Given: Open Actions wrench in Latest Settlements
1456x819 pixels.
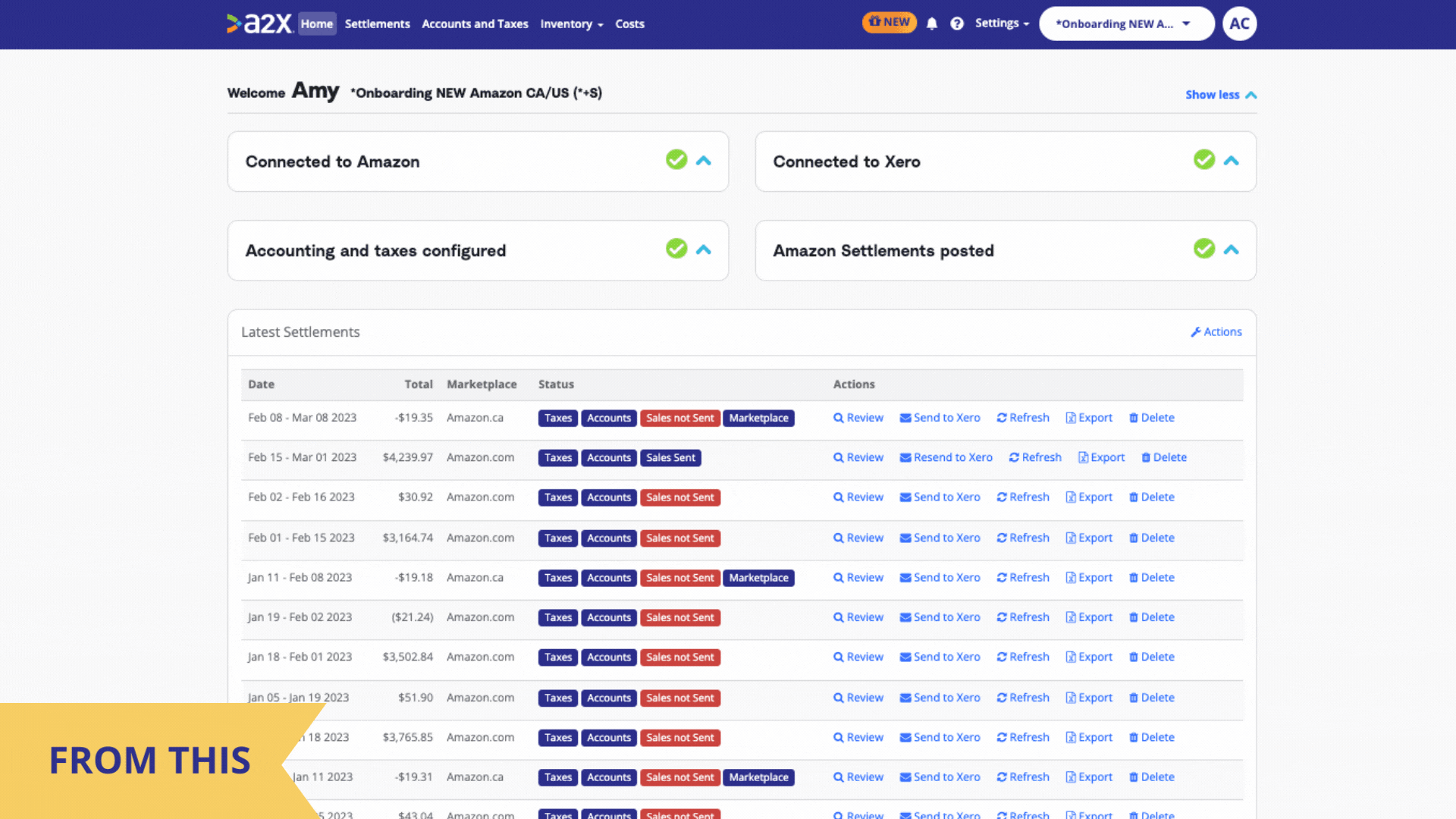Looking at the screenshot, I should click(1216, 332).
